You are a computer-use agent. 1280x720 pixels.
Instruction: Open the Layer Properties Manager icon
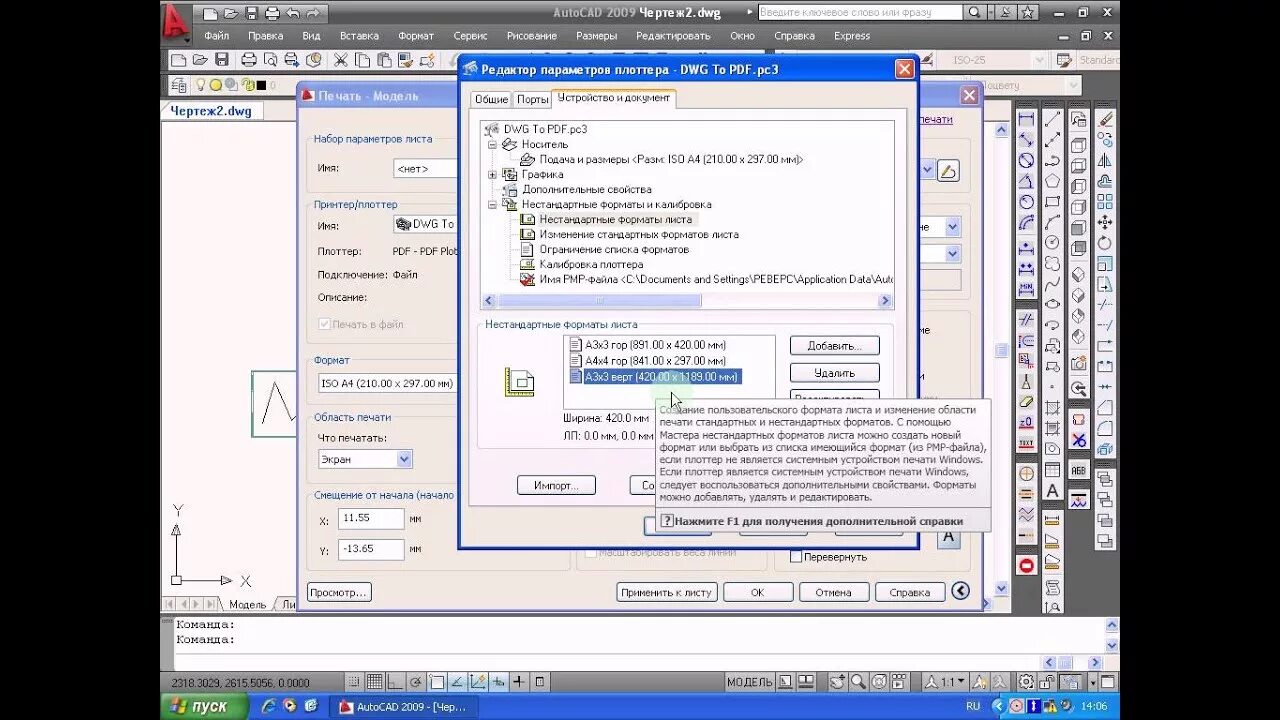179,86
